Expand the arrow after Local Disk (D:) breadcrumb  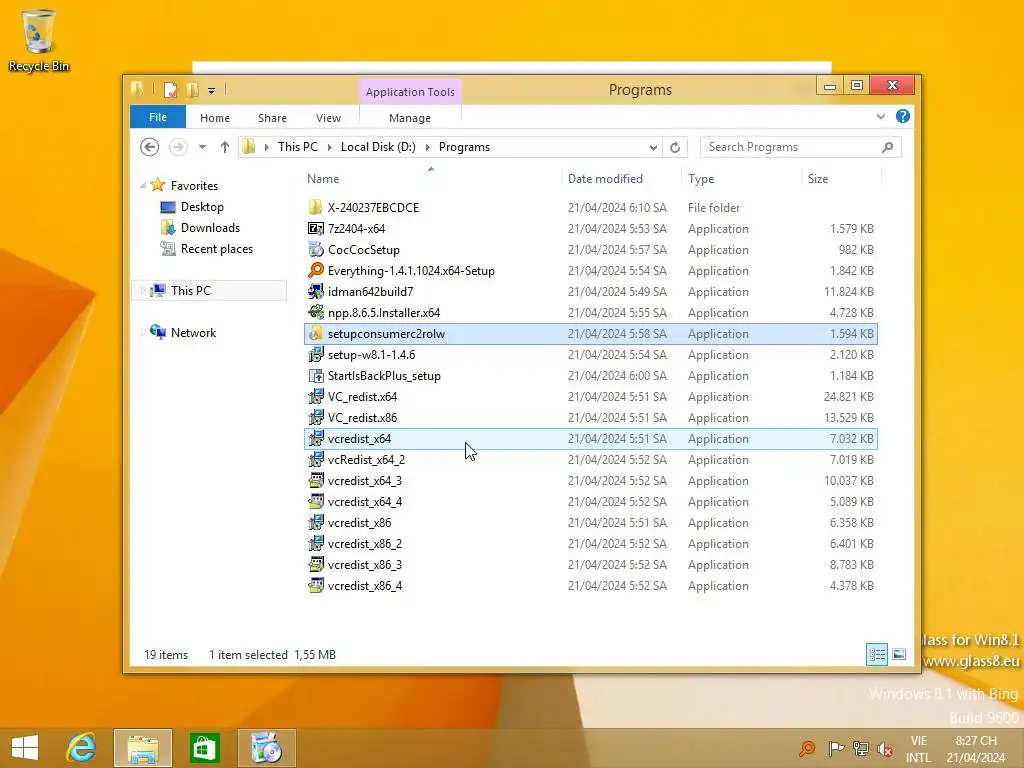[427, 147]
